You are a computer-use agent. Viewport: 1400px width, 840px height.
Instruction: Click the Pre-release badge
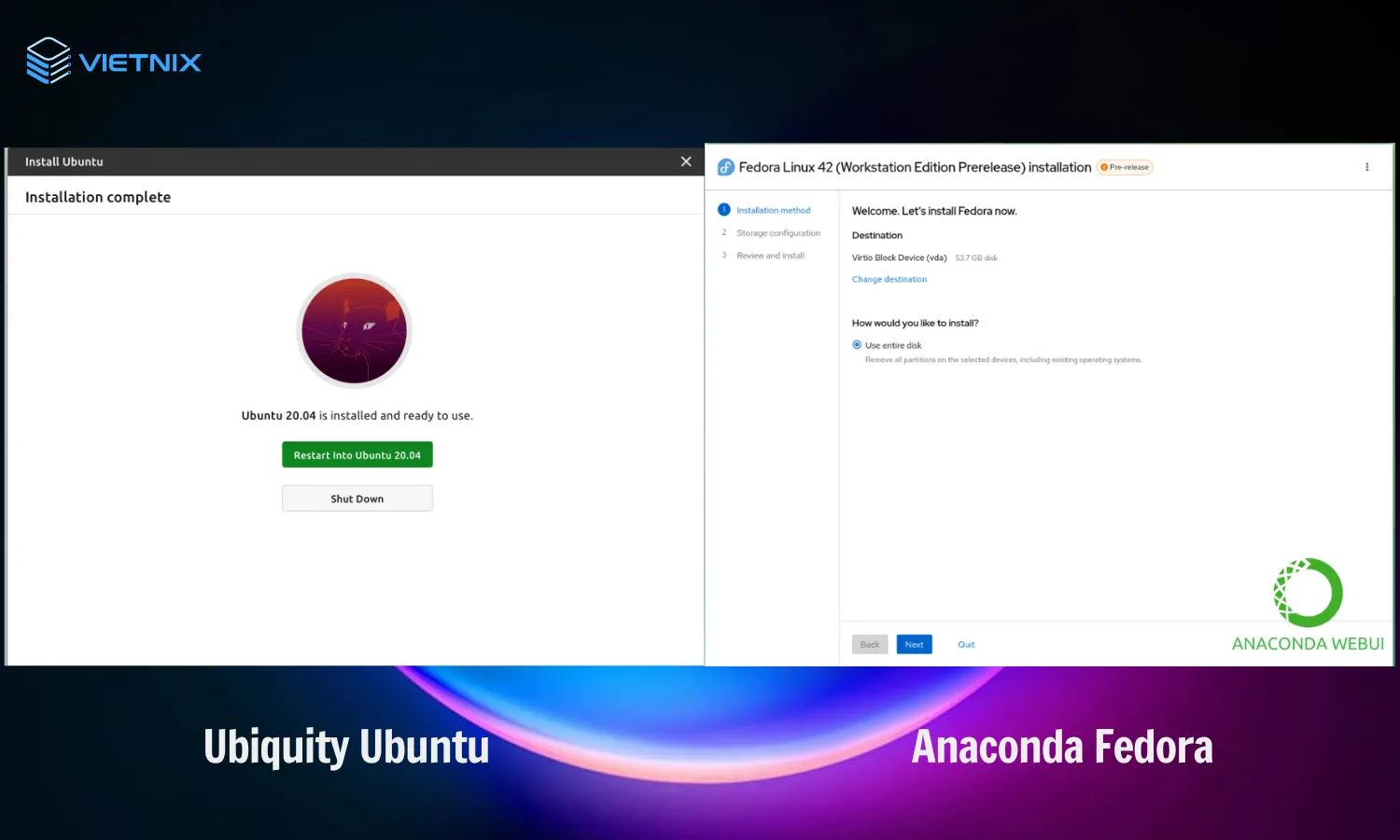[x=1125, y=167]
